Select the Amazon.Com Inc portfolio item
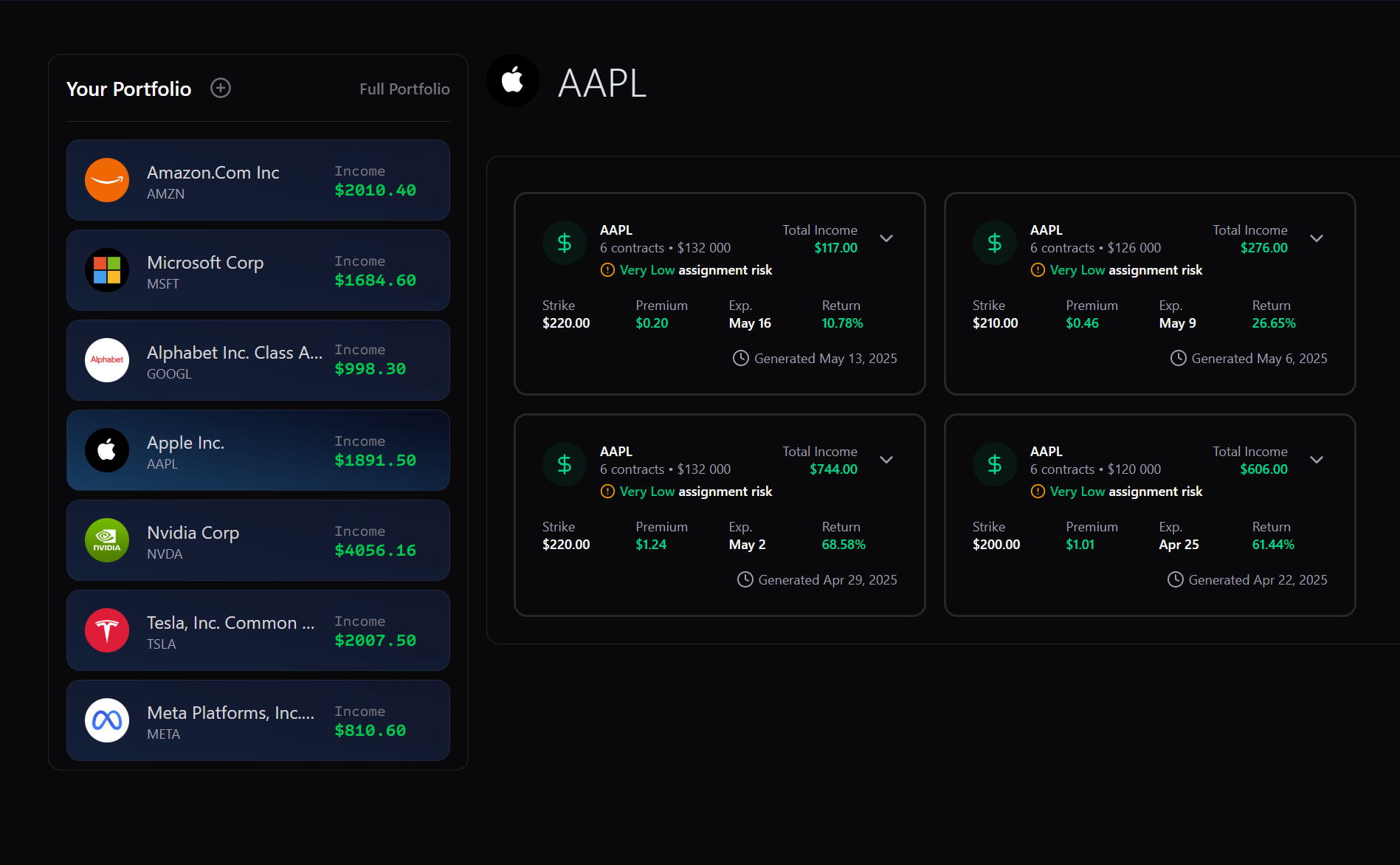This screenshot has width=1400, height=865. coord(258,180)
